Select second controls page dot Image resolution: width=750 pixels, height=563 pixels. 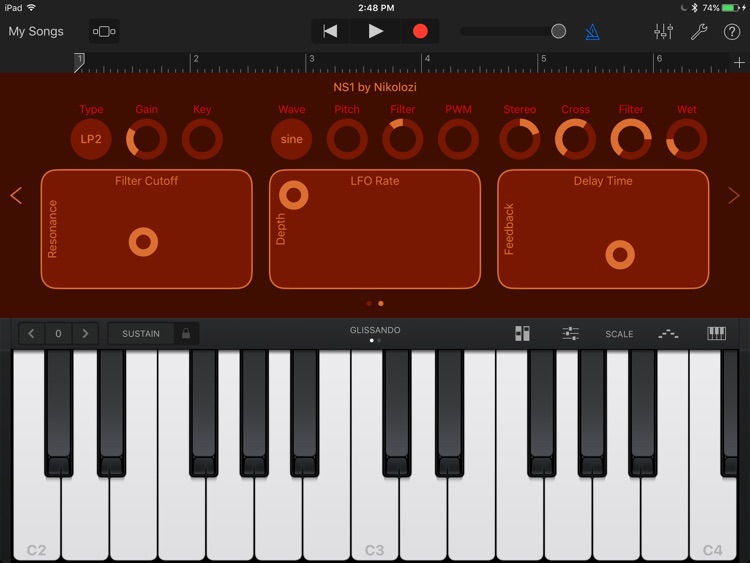pyautogui.click(x=381, y=303)
